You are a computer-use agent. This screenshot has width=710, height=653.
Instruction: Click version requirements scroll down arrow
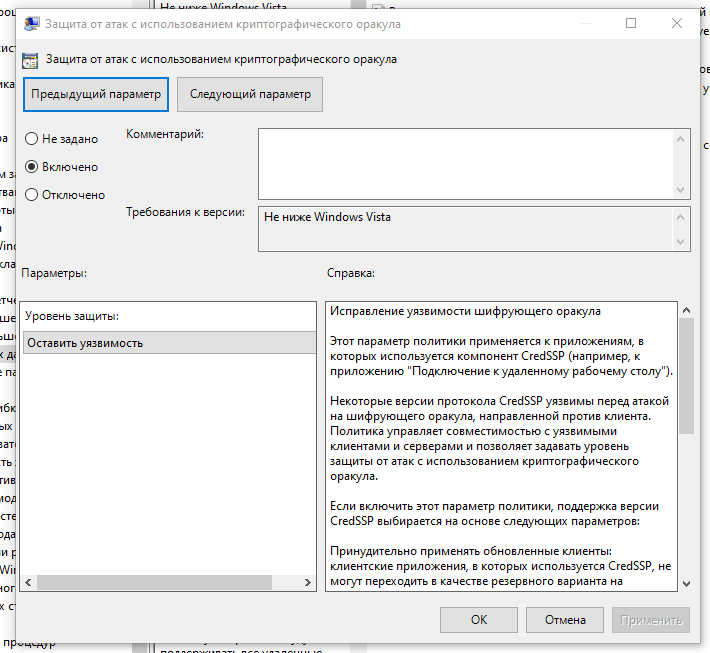tap(681, 242)
